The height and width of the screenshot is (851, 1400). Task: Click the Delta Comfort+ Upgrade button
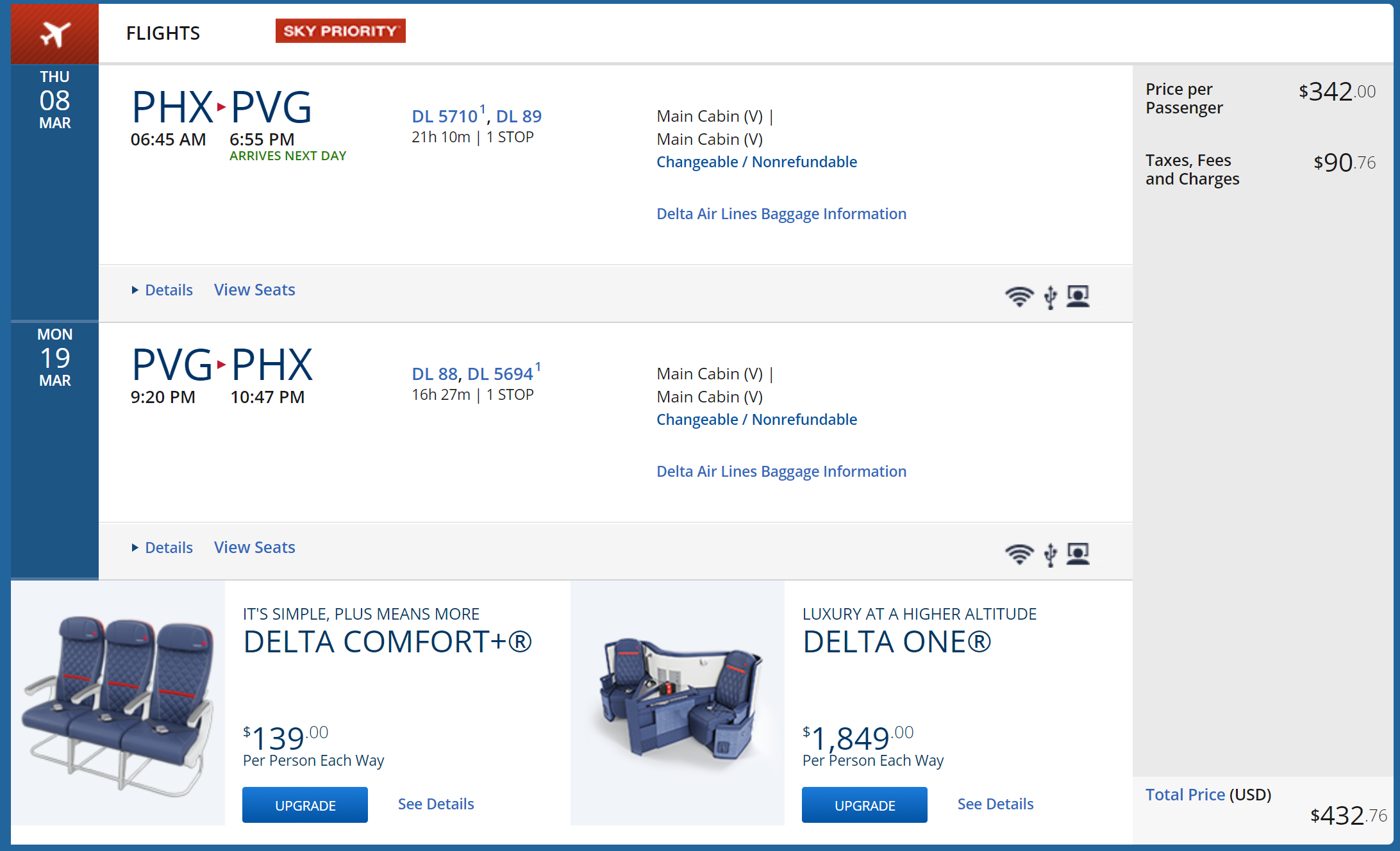[x=305, y=805]
